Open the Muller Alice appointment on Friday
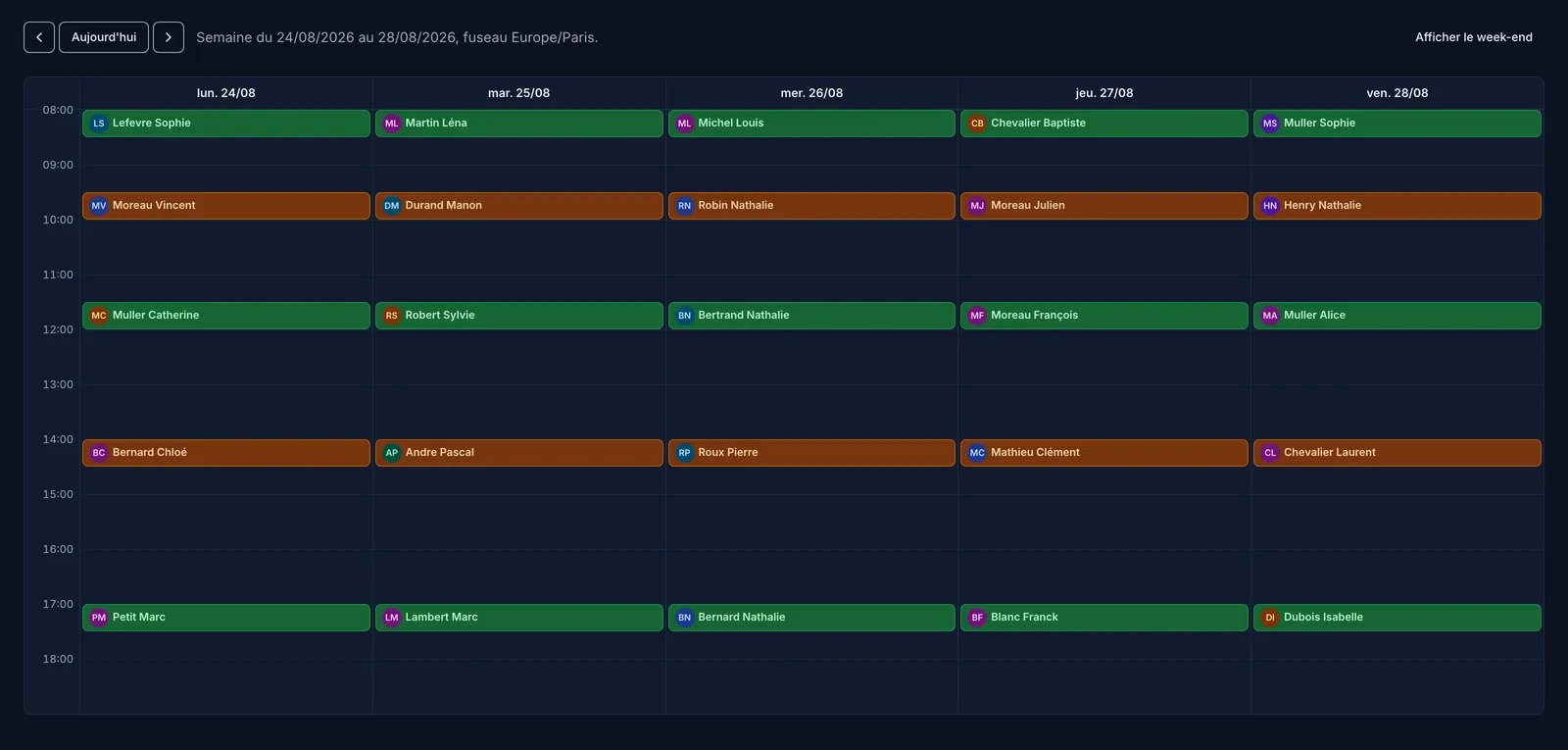1568x750 pixels. pos(1397,316)
